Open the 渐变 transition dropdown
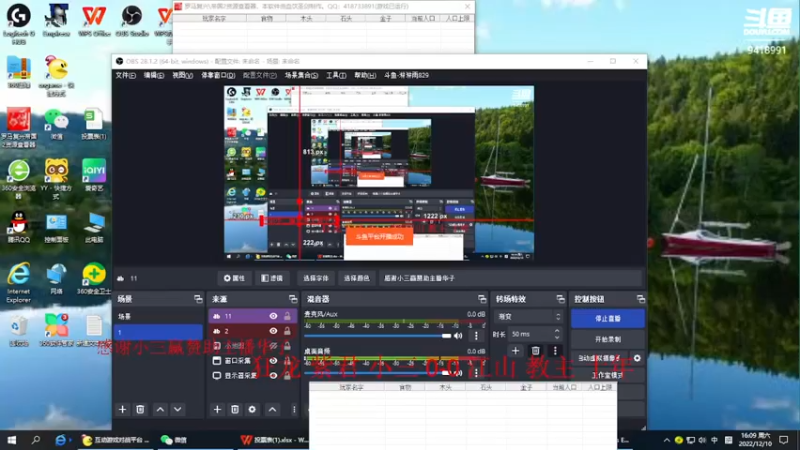This screenshot has width=800, height=450. (x=529, y=317)
